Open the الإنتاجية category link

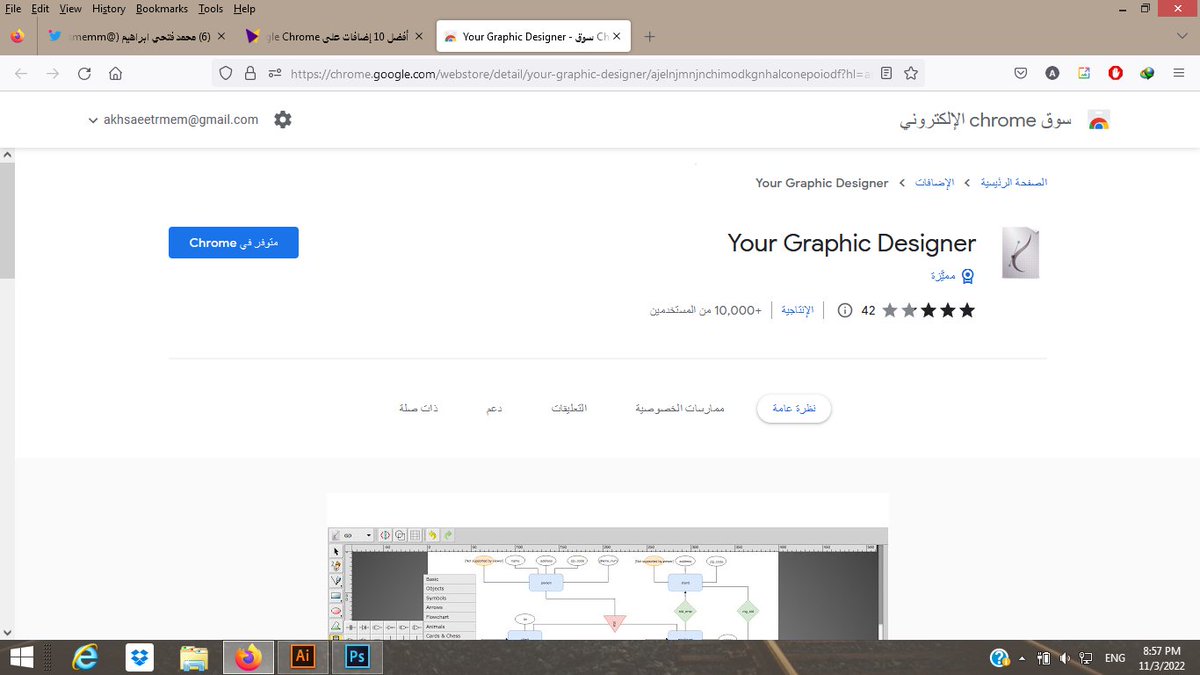[x=796, y=310]
